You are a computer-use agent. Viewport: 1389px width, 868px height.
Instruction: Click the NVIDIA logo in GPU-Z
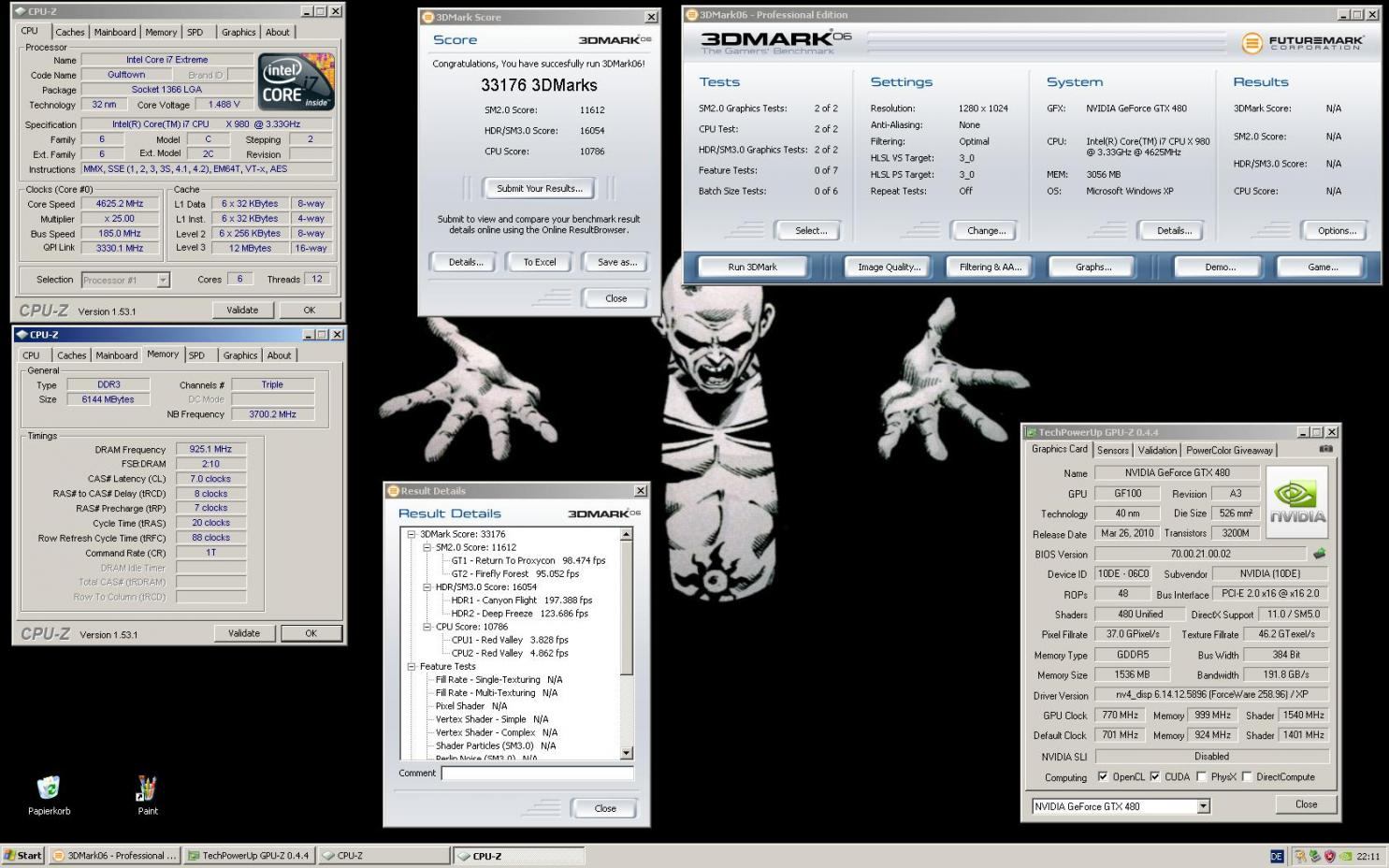coord(1297,500)
